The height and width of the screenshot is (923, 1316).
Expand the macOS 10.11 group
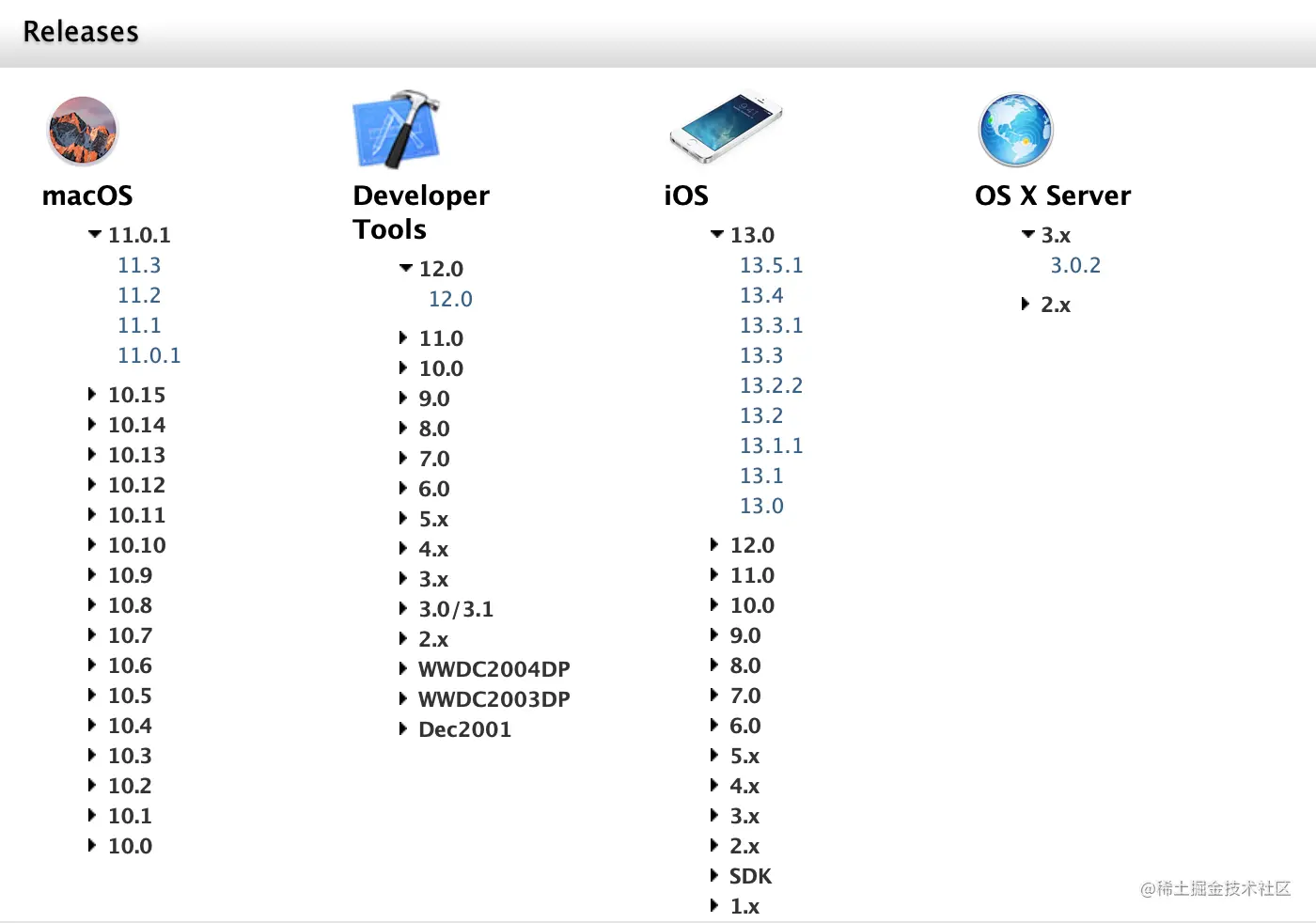(92, 514)
